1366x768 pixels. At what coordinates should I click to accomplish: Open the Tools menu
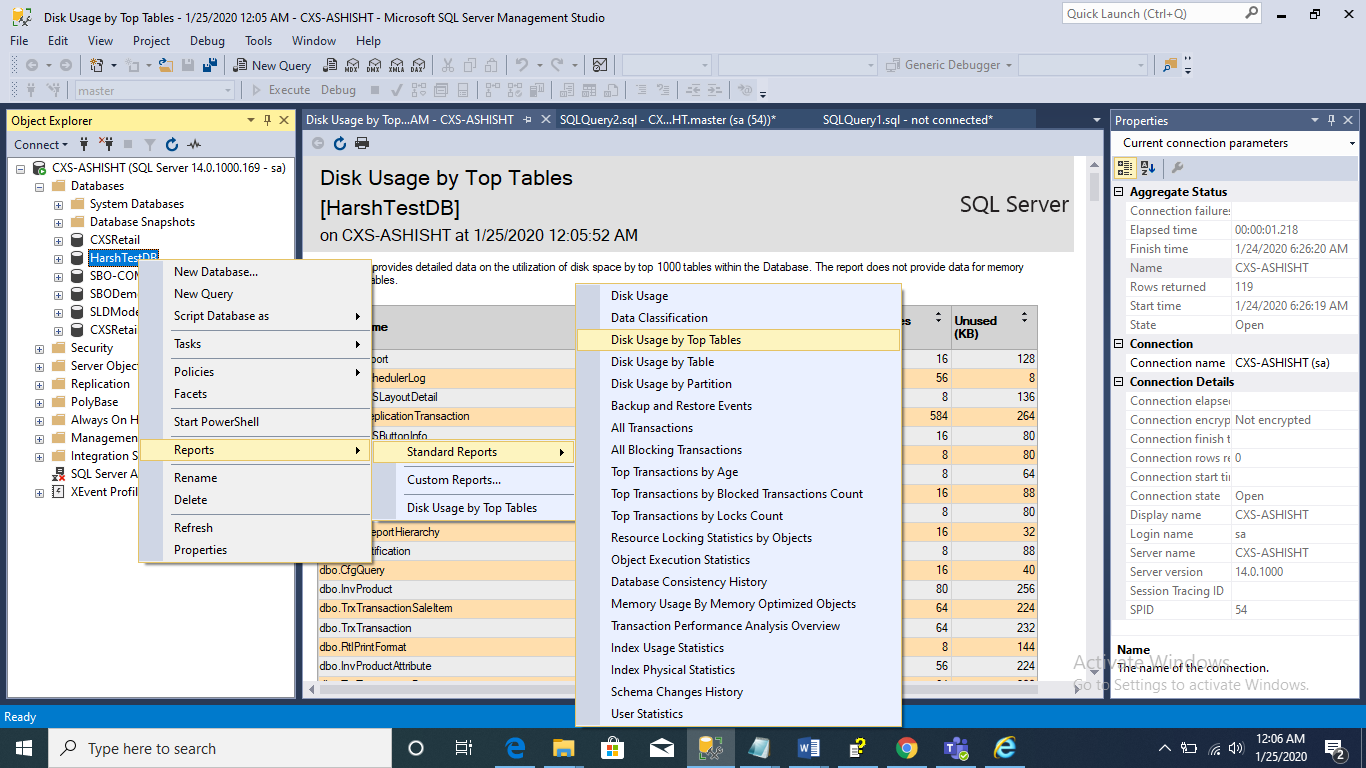point(259,41)
